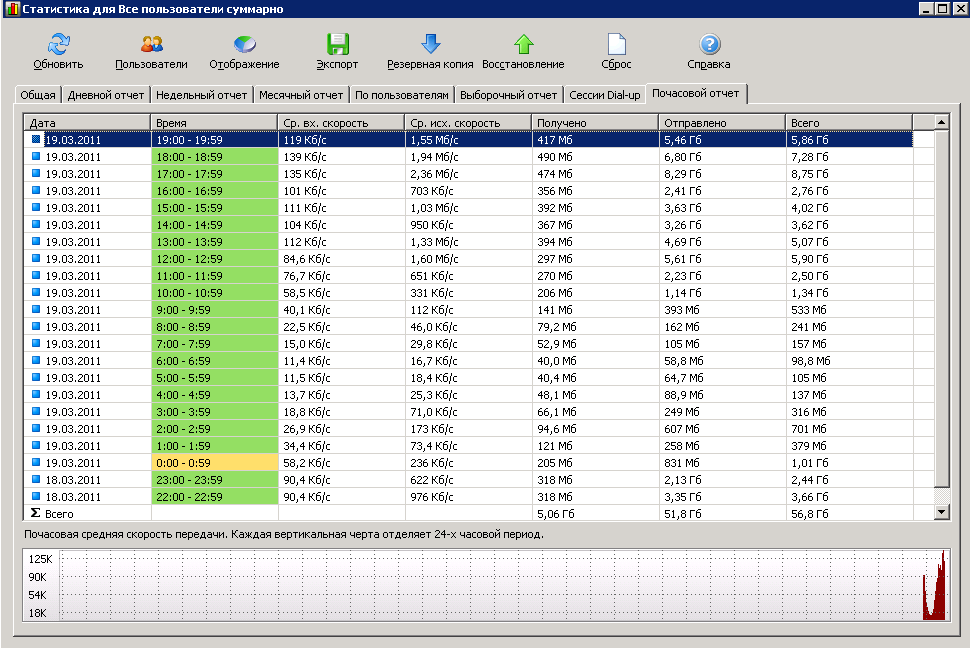Image resolution: width=970 pixels, height=648 pixels.
Task: Open the Справка help icon
Action: tap(709, 45)
